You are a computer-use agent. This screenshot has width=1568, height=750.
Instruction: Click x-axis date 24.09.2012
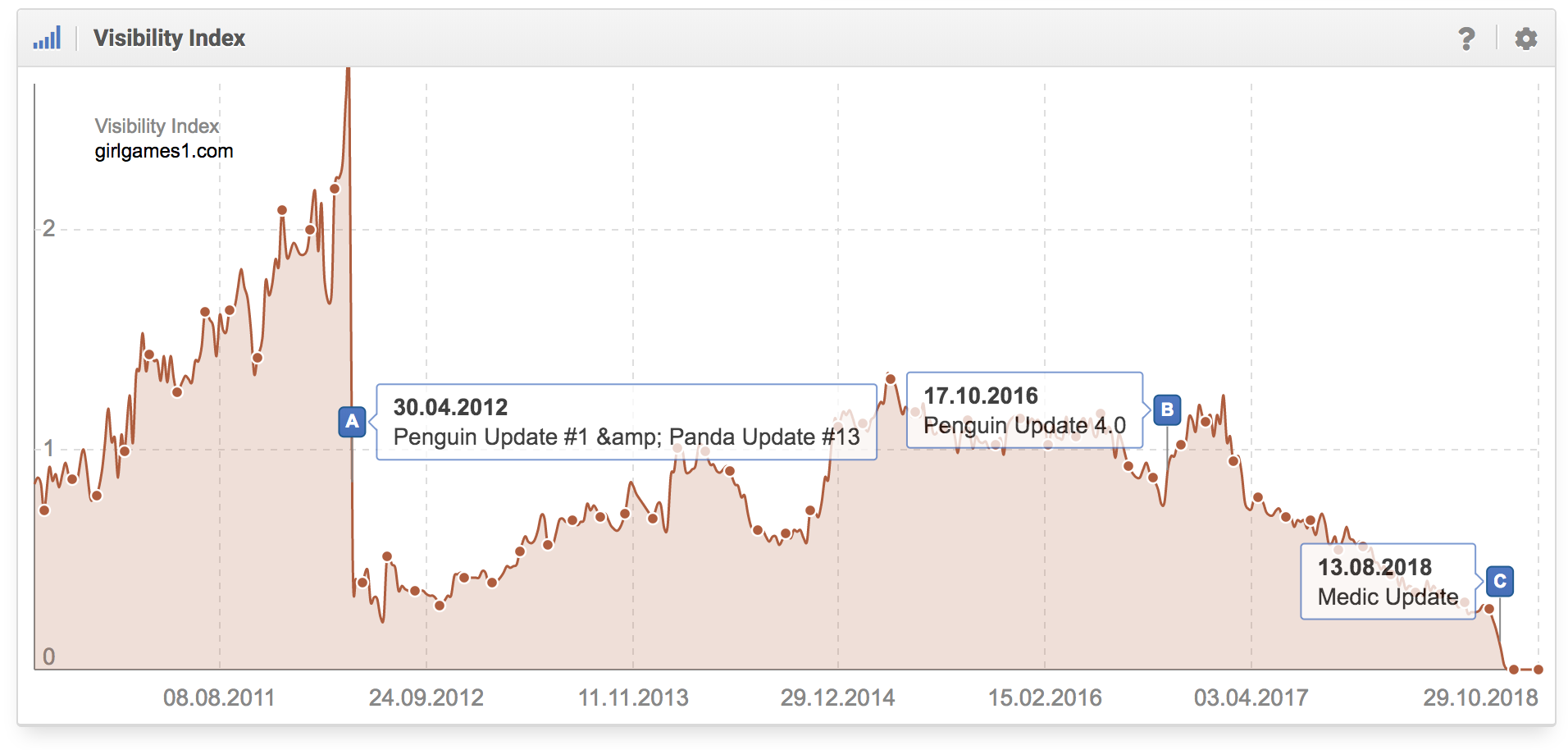pos(426,697)
